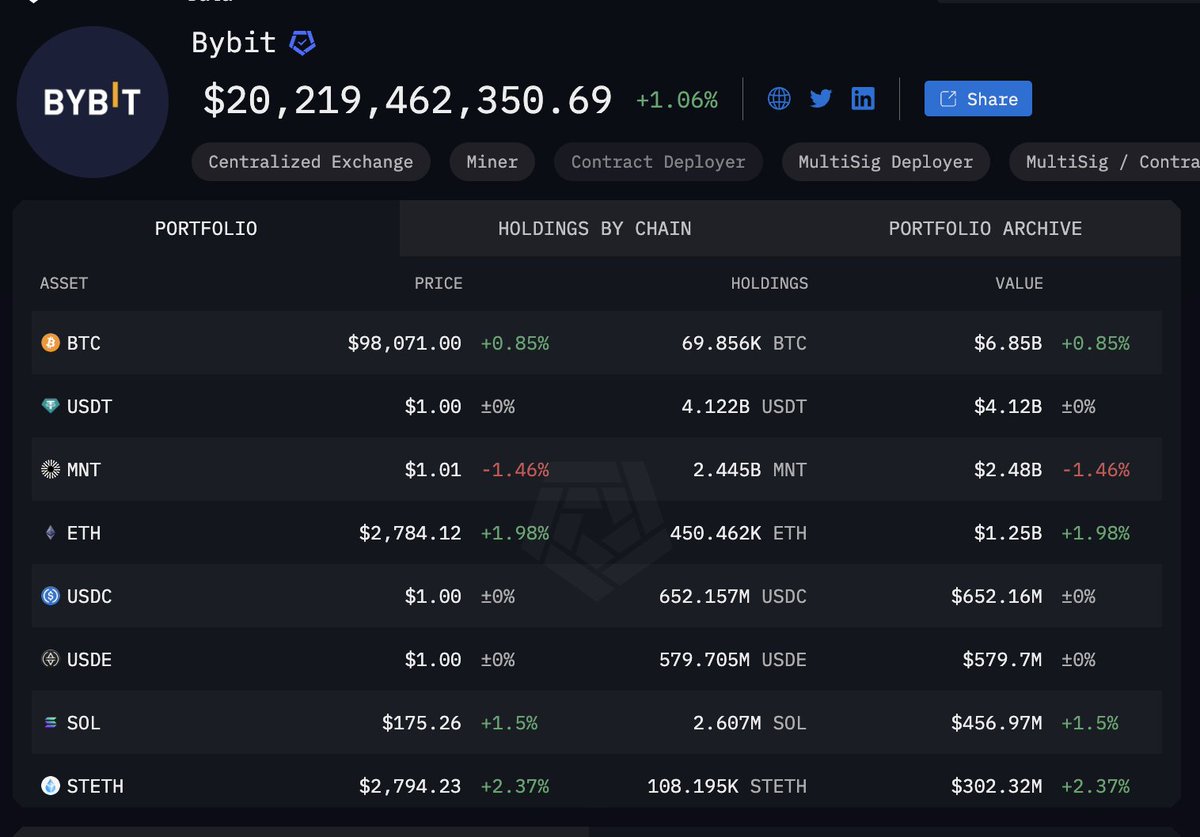Image resolution: width=1200 pixels, height=837 pixels.
Task: Switch to the PORTFOLIO tab
Action: [206, 229]
